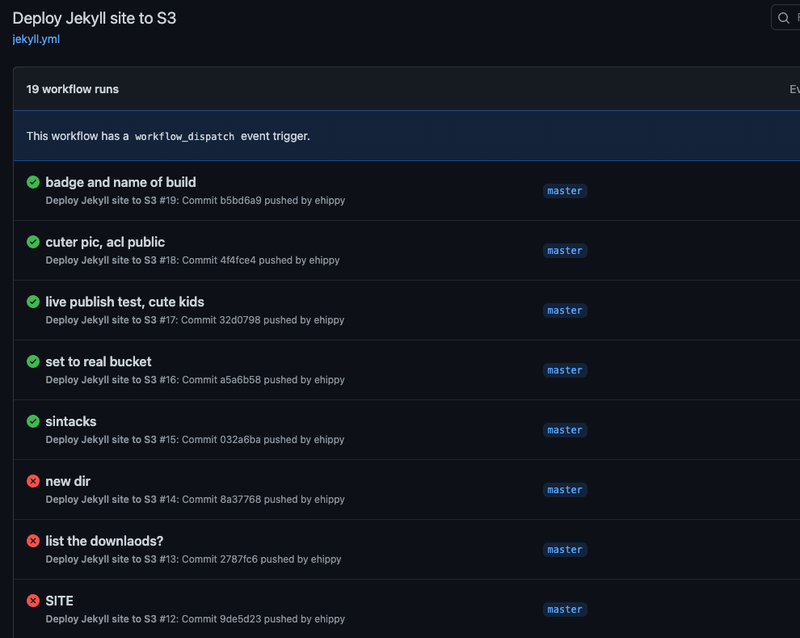Open the "badge and name of build" run
Image resolution: width=800 pixels, height=638 pixels.
tap(121, 182)
